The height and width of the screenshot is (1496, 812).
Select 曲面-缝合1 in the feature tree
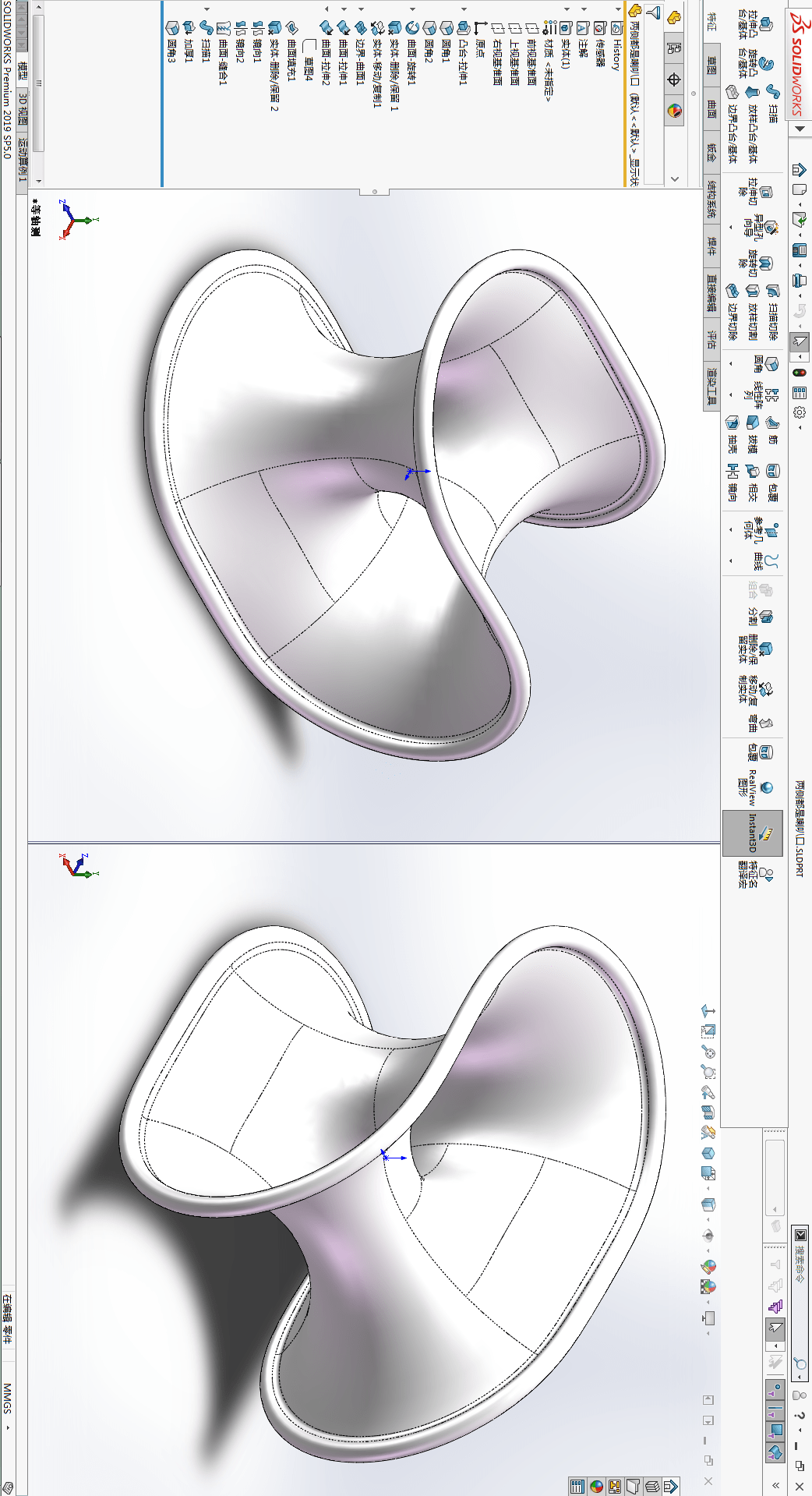coord(223,53)
